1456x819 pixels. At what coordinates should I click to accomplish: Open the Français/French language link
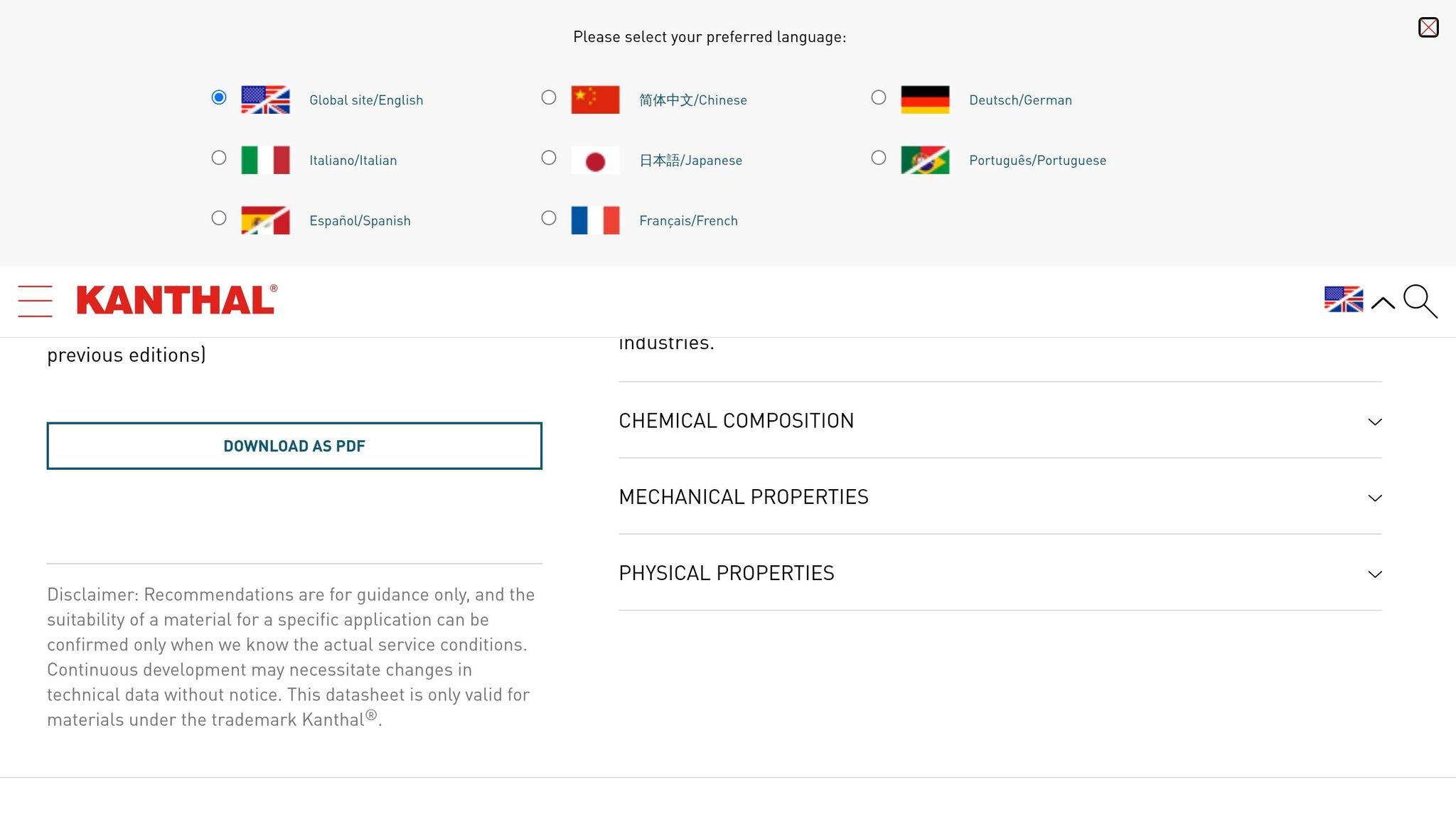688,221
